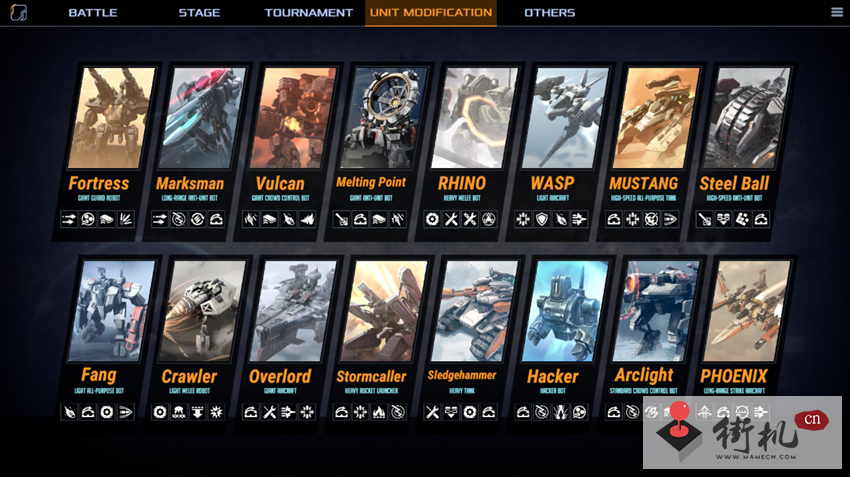Click Vulcan's last flame-burst icon
The height and width of the screenshot is (477, 850).
pyautogui.click(x=307, y=219)
